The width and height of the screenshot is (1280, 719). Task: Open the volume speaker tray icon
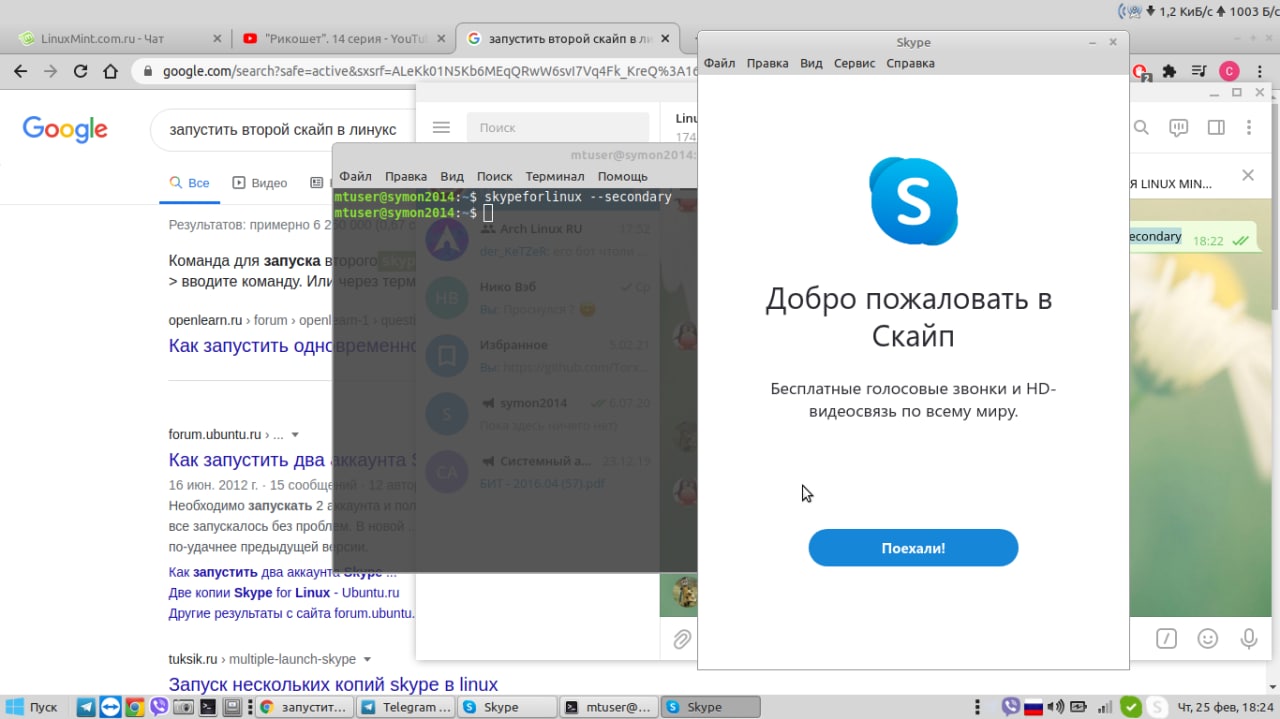click(x=1055, y=707)
